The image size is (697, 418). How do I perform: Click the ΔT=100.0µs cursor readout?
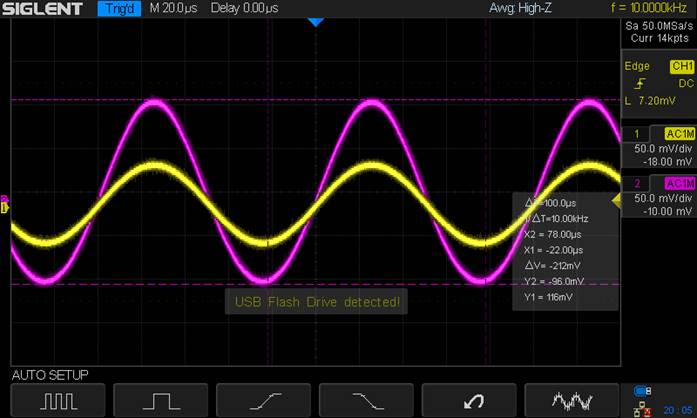pyautogui.click(x=550, y=203)
